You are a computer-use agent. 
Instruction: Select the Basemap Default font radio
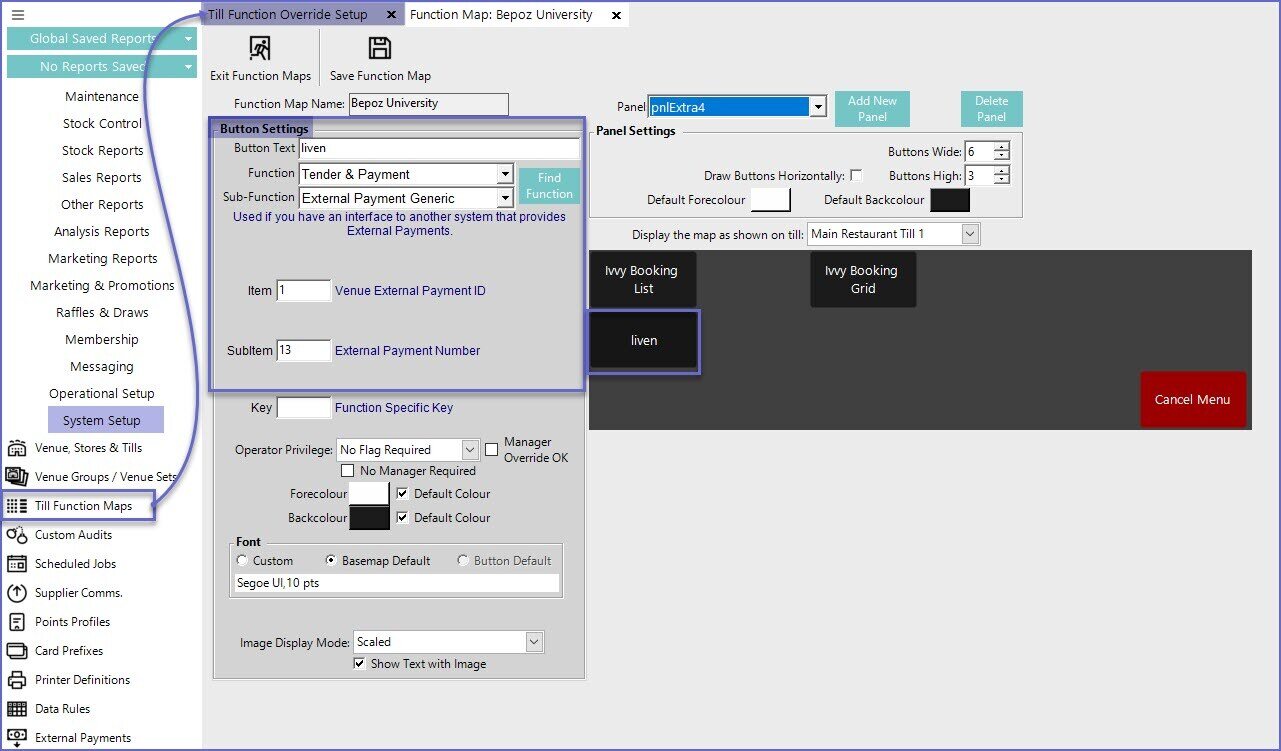[x=332, y=561]
